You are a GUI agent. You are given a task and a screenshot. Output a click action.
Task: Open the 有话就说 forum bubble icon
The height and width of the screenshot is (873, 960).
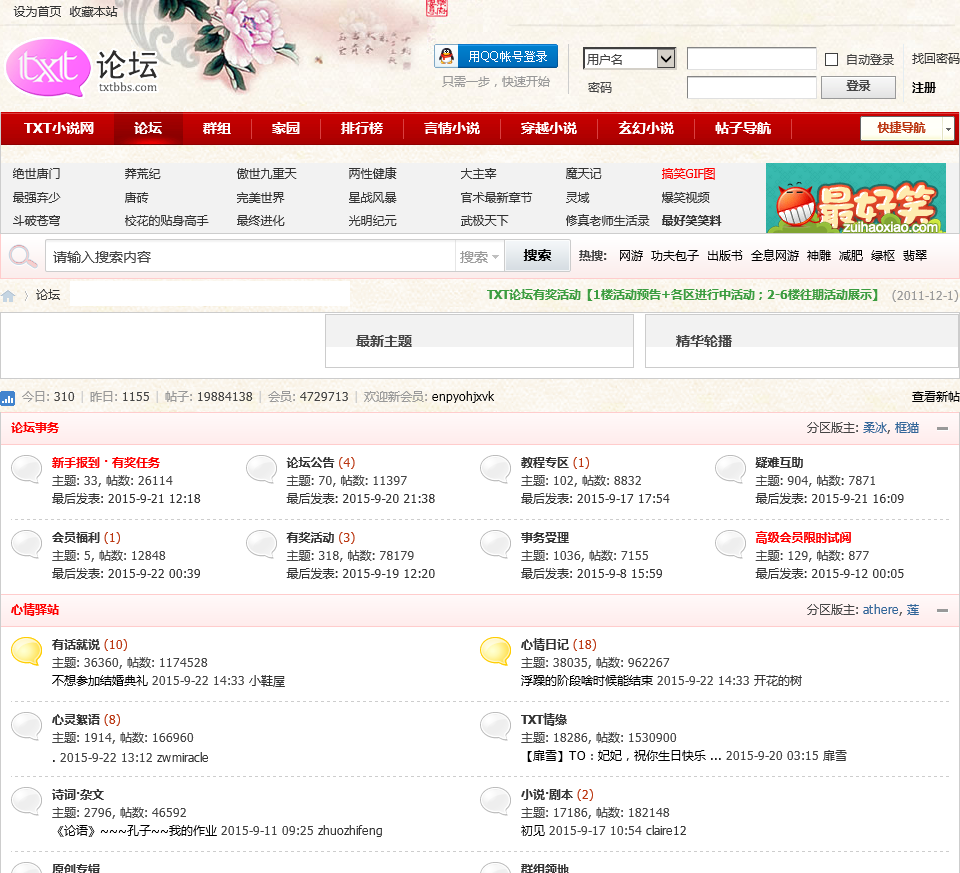27,651
